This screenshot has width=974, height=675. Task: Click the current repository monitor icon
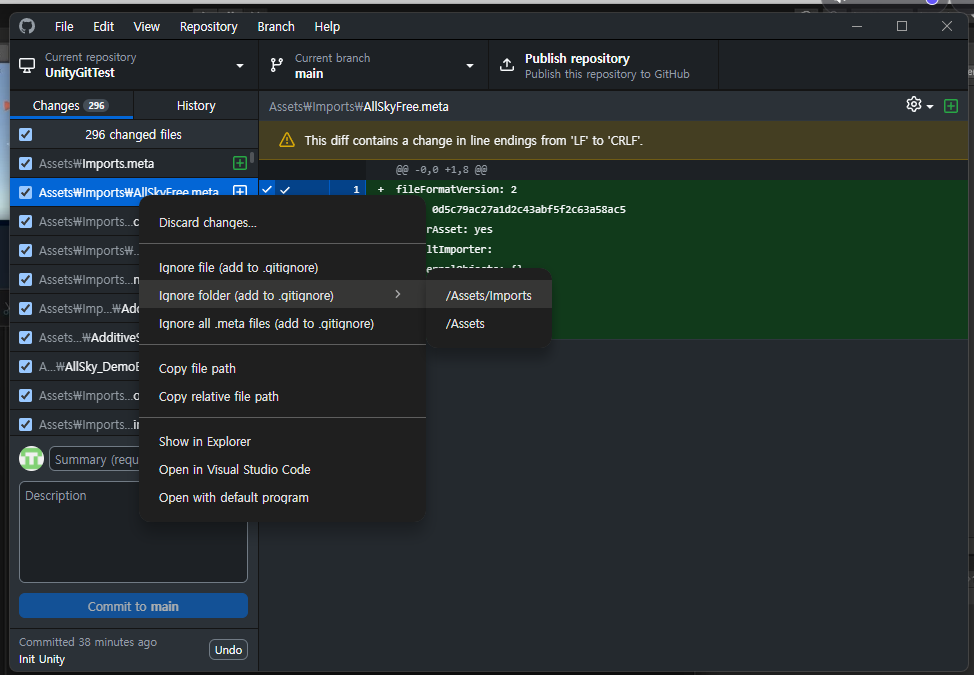click(27, 65)
